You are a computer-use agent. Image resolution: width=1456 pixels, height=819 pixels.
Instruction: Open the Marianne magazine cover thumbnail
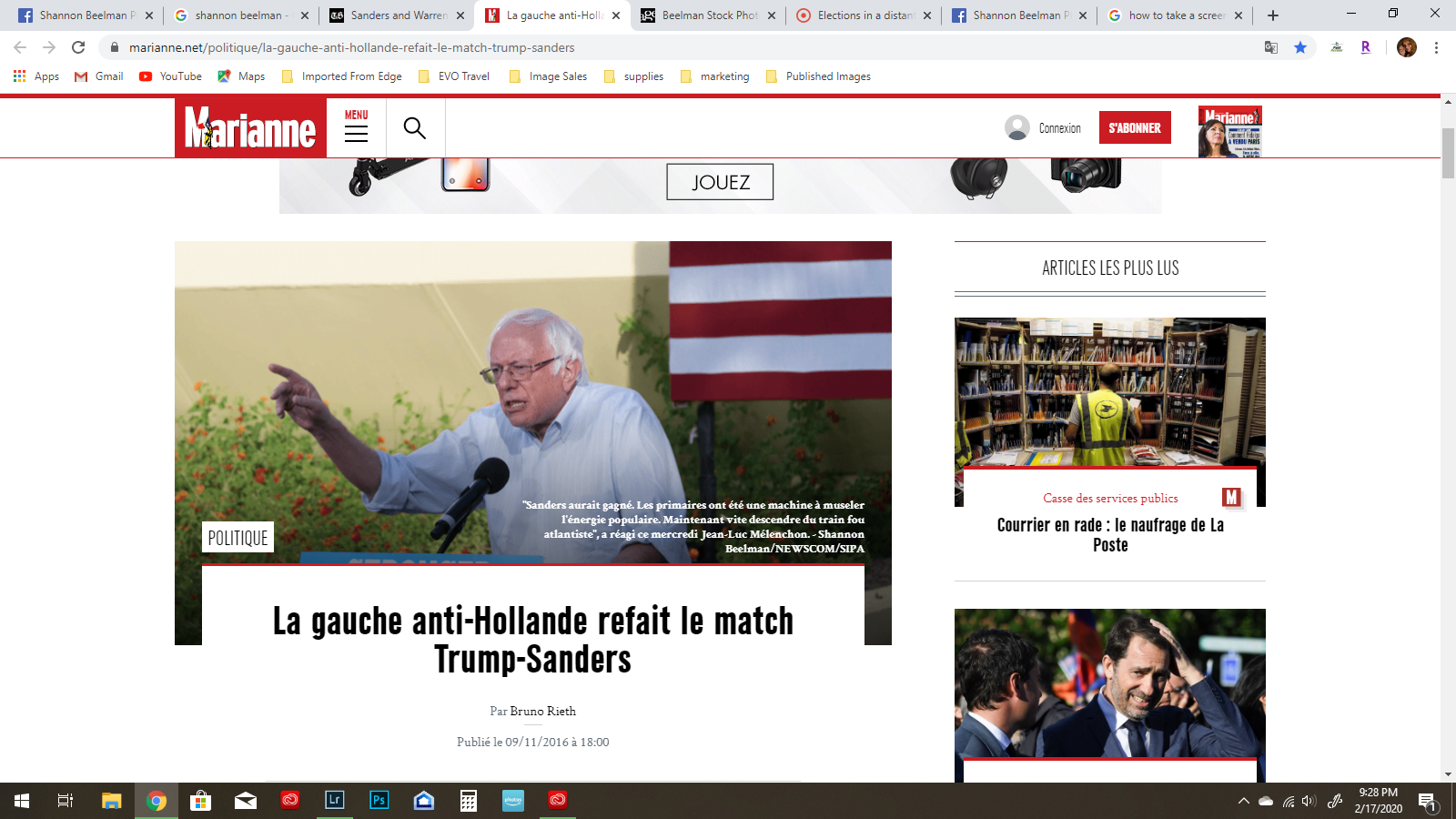pos(1229,131)
